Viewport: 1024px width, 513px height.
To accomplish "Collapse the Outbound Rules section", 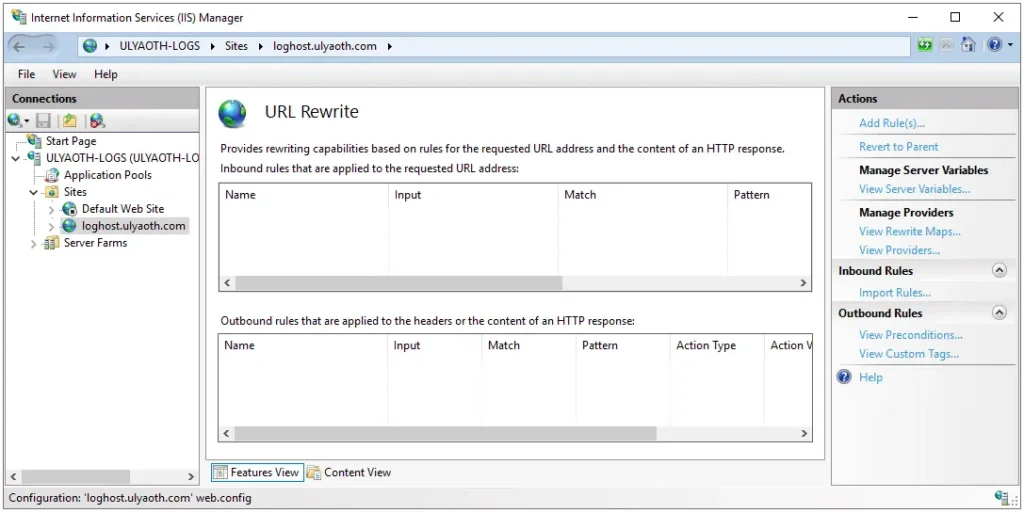I will [x=998, y=313].
